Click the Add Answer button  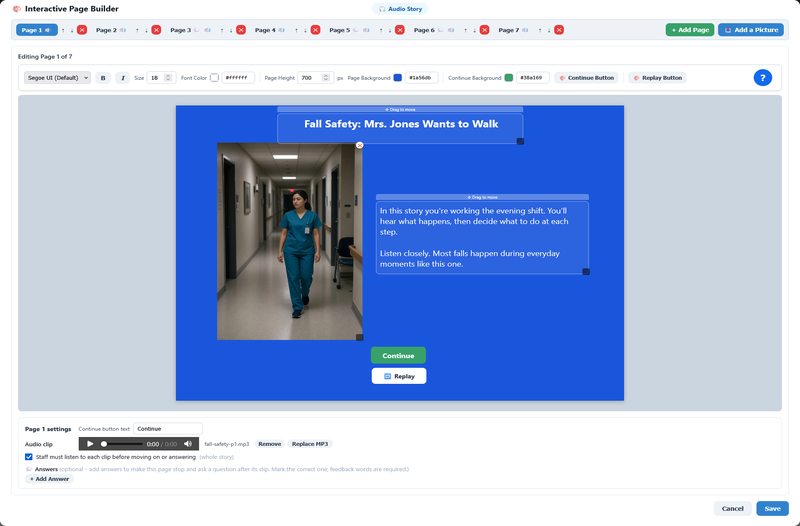(49, 479)
